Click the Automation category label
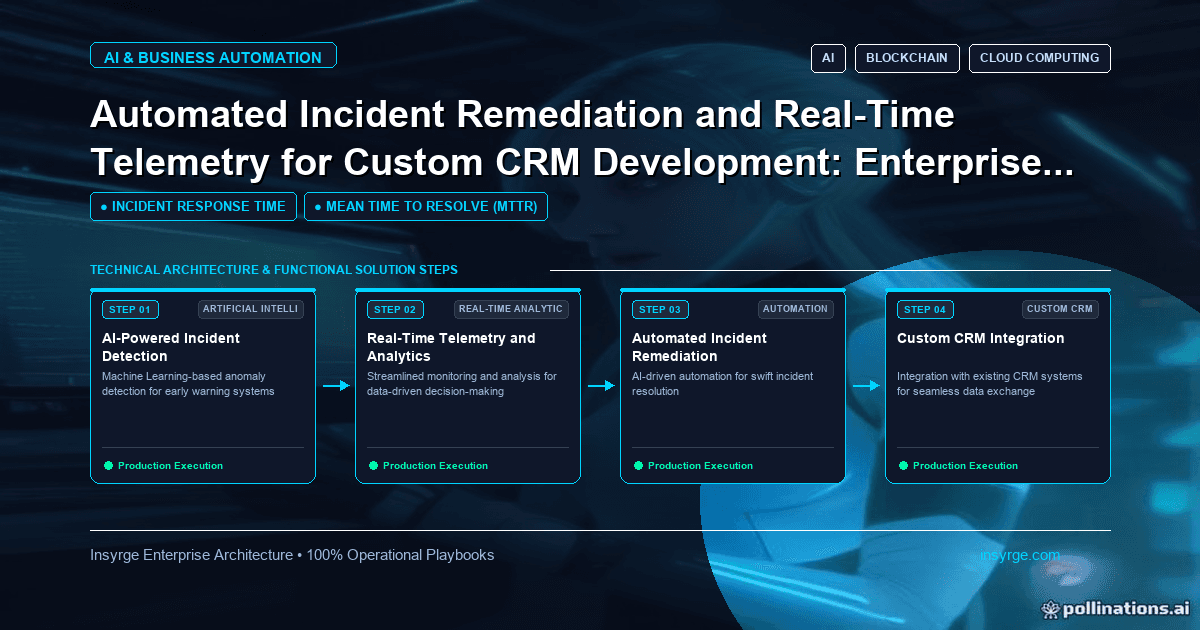This screenshot has height=630, width=1200. tap(796, 309)
